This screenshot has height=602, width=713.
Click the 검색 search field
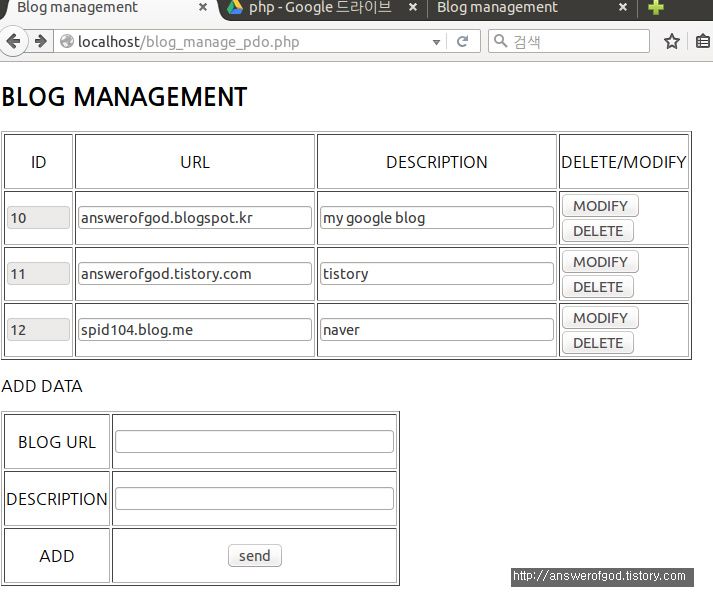click(x=568, y=41)
